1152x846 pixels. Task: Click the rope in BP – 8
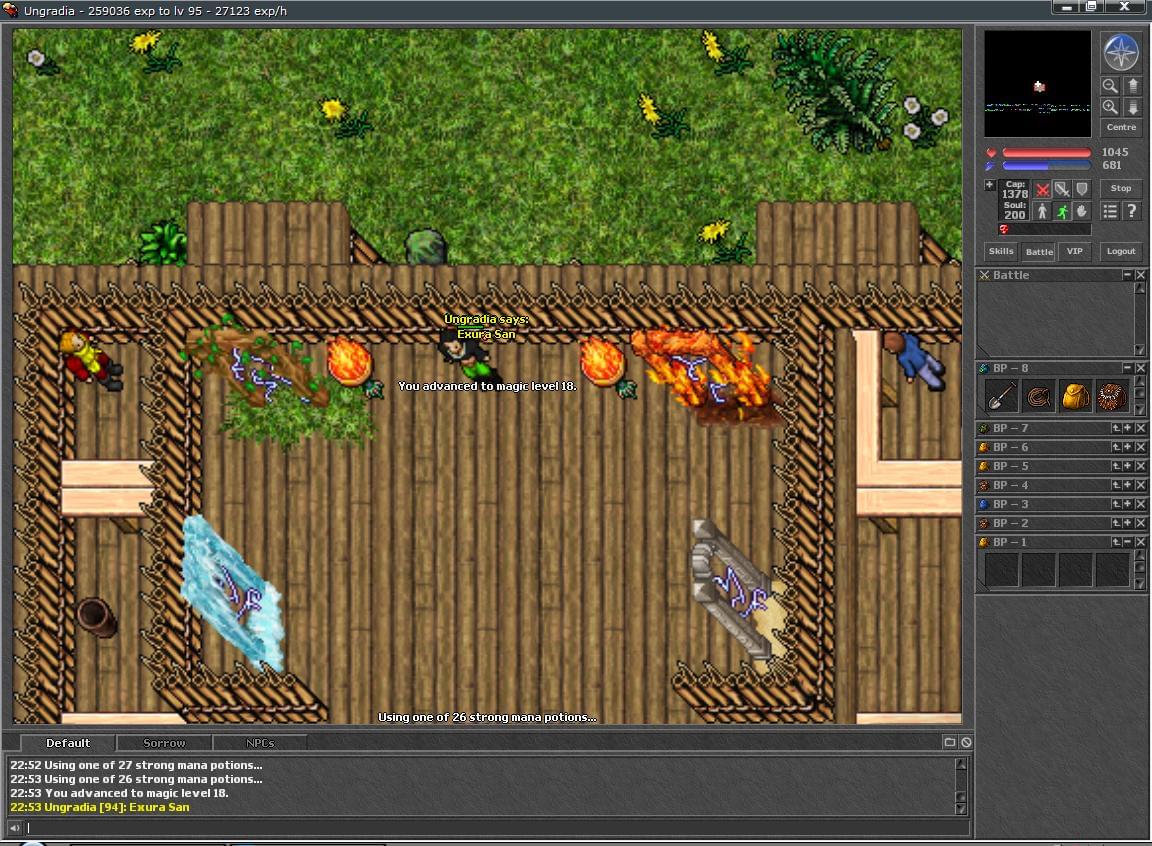1038,397
